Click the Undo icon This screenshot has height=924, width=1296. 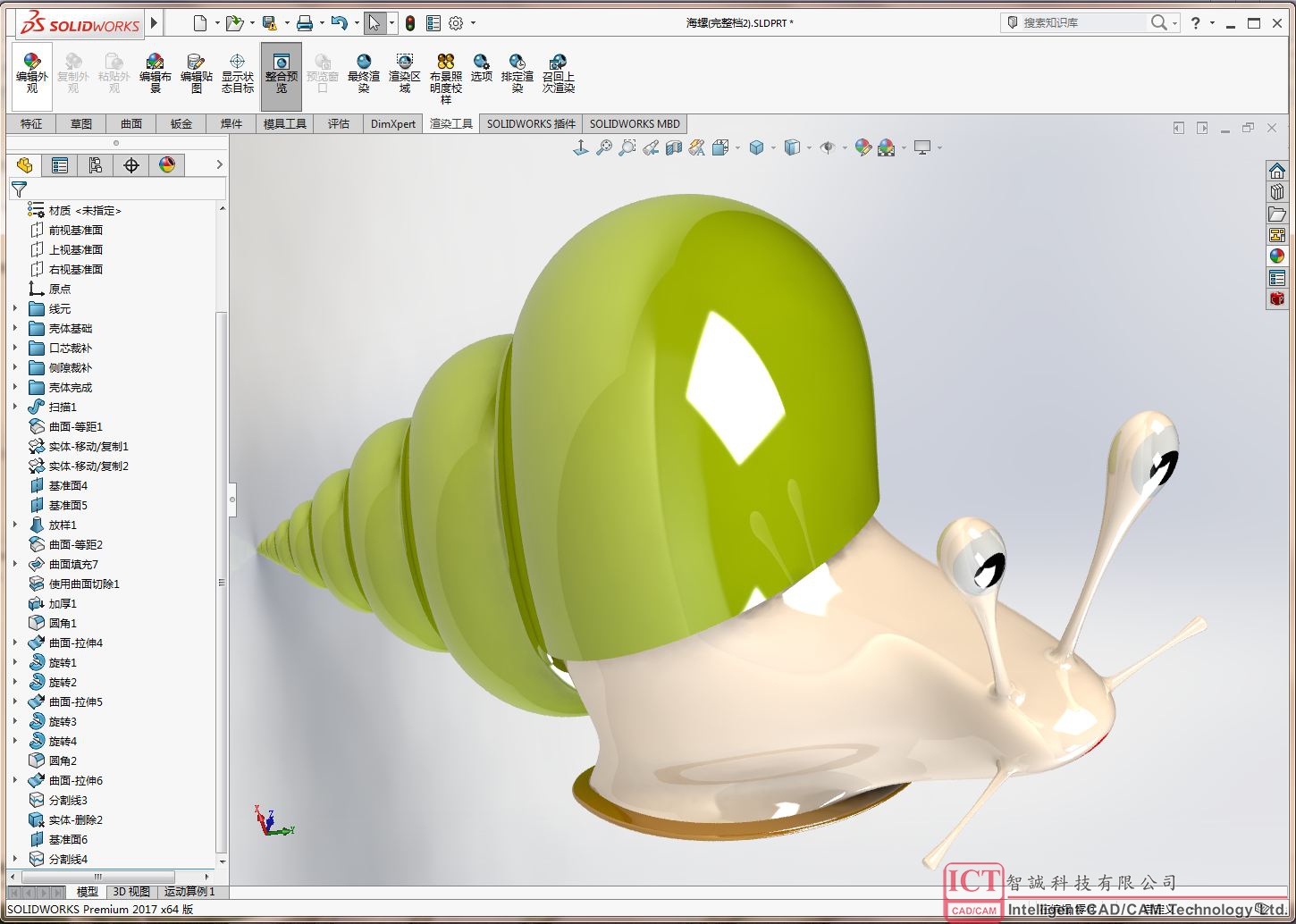(339, 23)
